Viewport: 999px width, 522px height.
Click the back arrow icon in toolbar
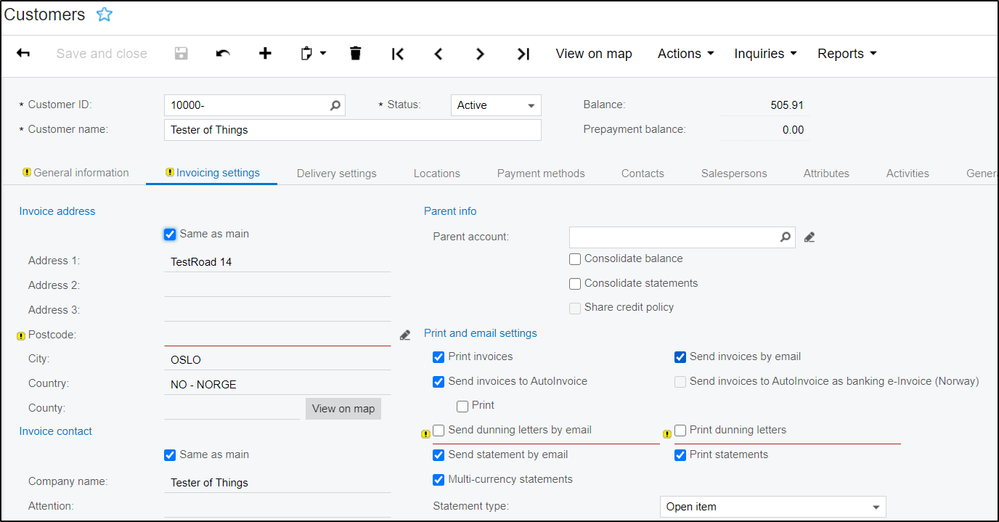24,54
